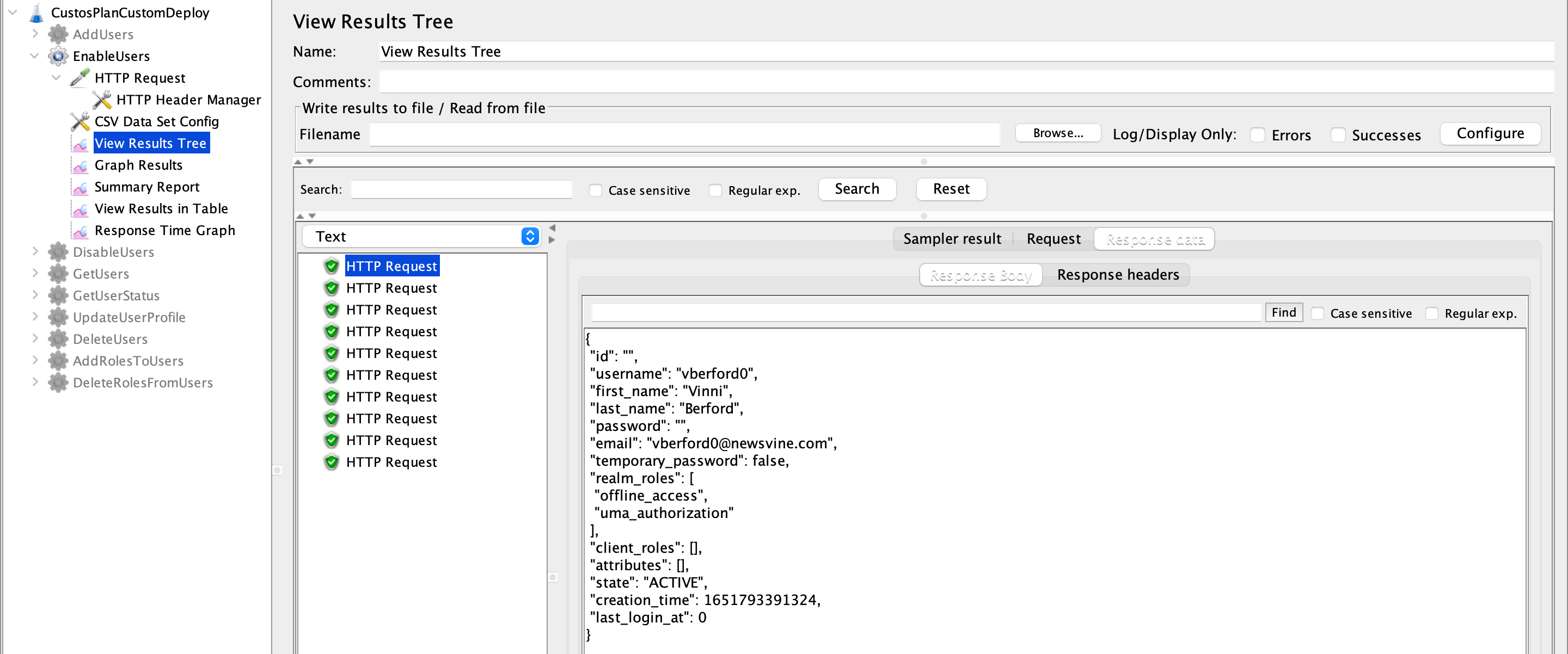
Task: Click the CustosPlanCustomDeploy test plan flask icon
Action: point(36,13)
